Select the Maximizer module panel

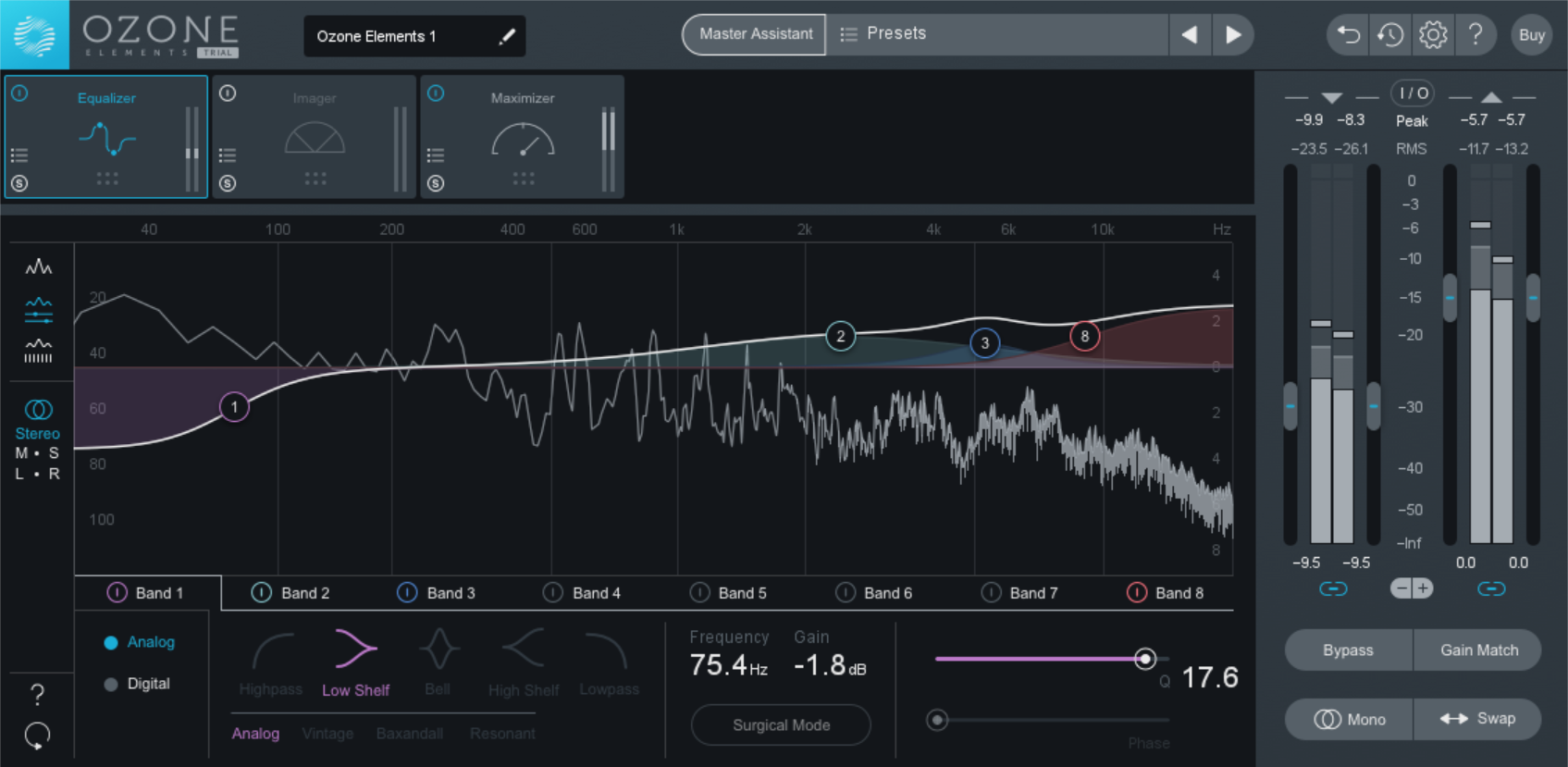[523, 137]
